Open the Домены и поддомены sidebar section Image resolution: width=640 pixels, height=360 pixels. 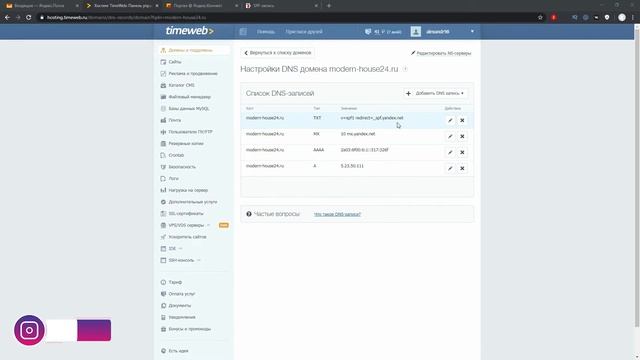coord(194,50)
